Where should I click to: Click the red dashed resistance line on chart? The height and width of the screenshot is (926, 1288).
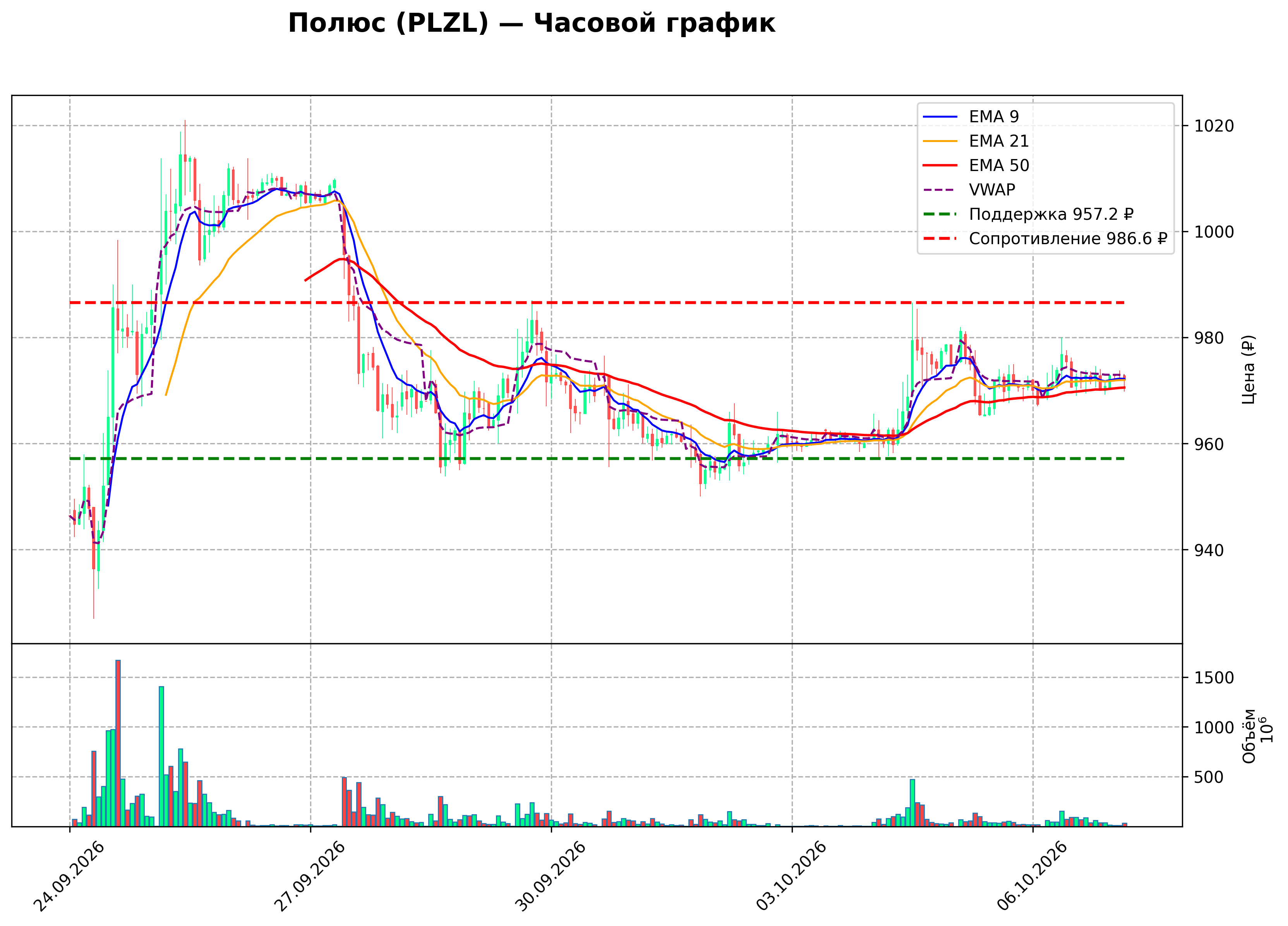(596, 303)
